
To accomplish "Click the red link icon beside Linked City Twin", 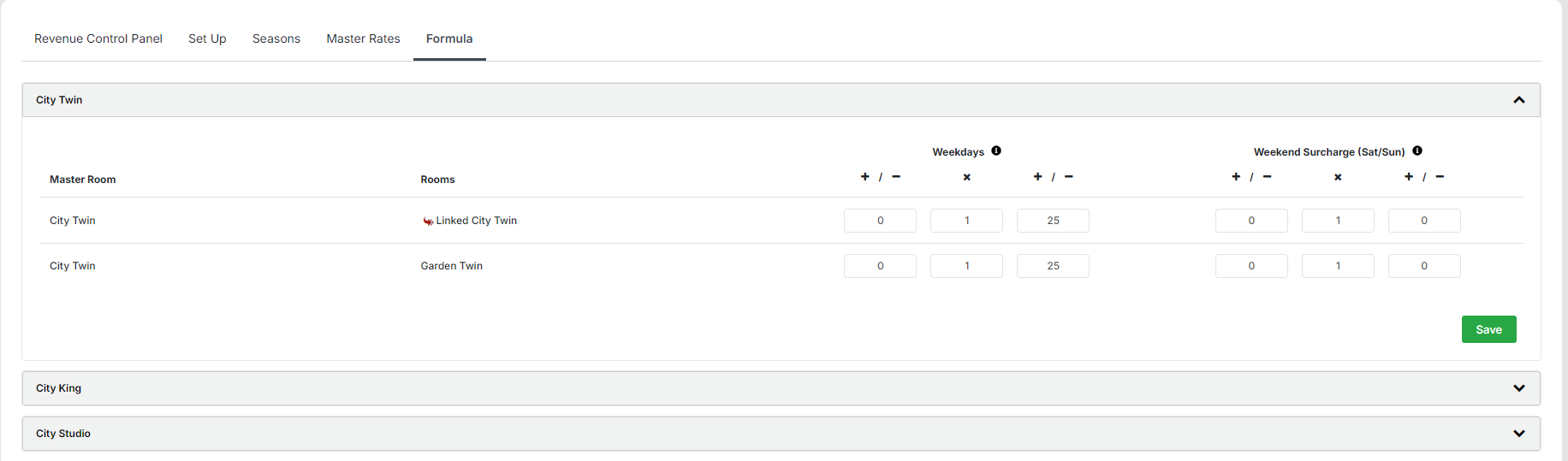I will tap(428, 222).
